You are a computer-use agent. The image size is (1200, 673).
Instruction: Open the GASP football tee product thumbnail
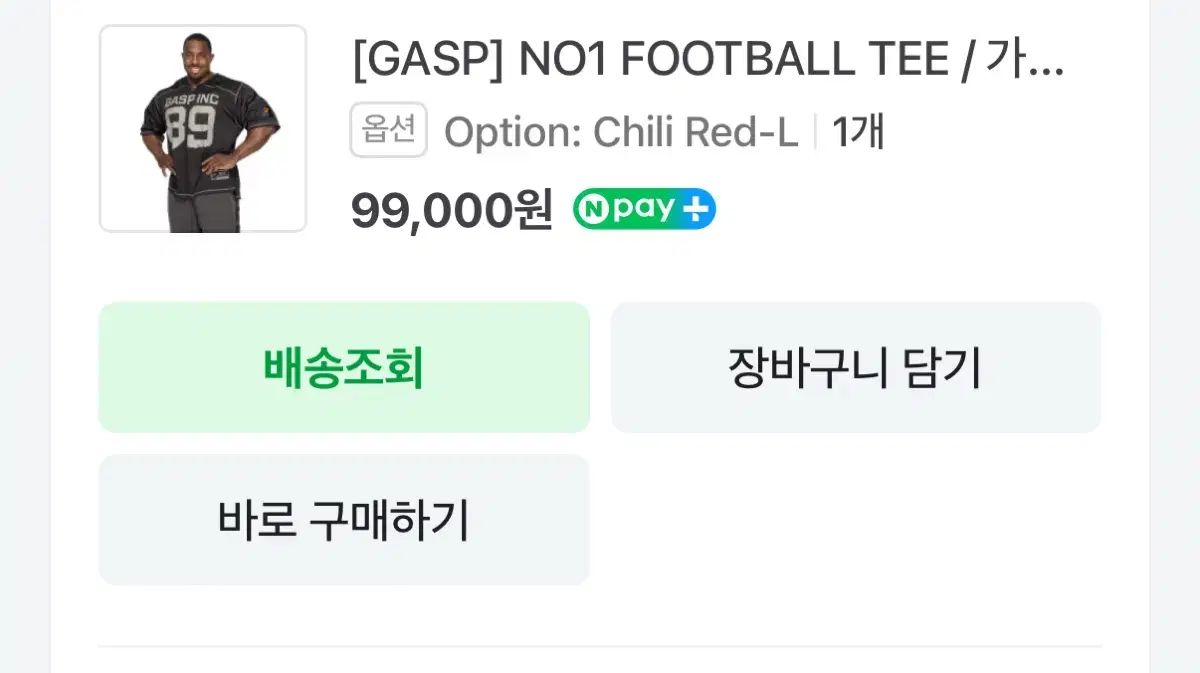[203, 129]
